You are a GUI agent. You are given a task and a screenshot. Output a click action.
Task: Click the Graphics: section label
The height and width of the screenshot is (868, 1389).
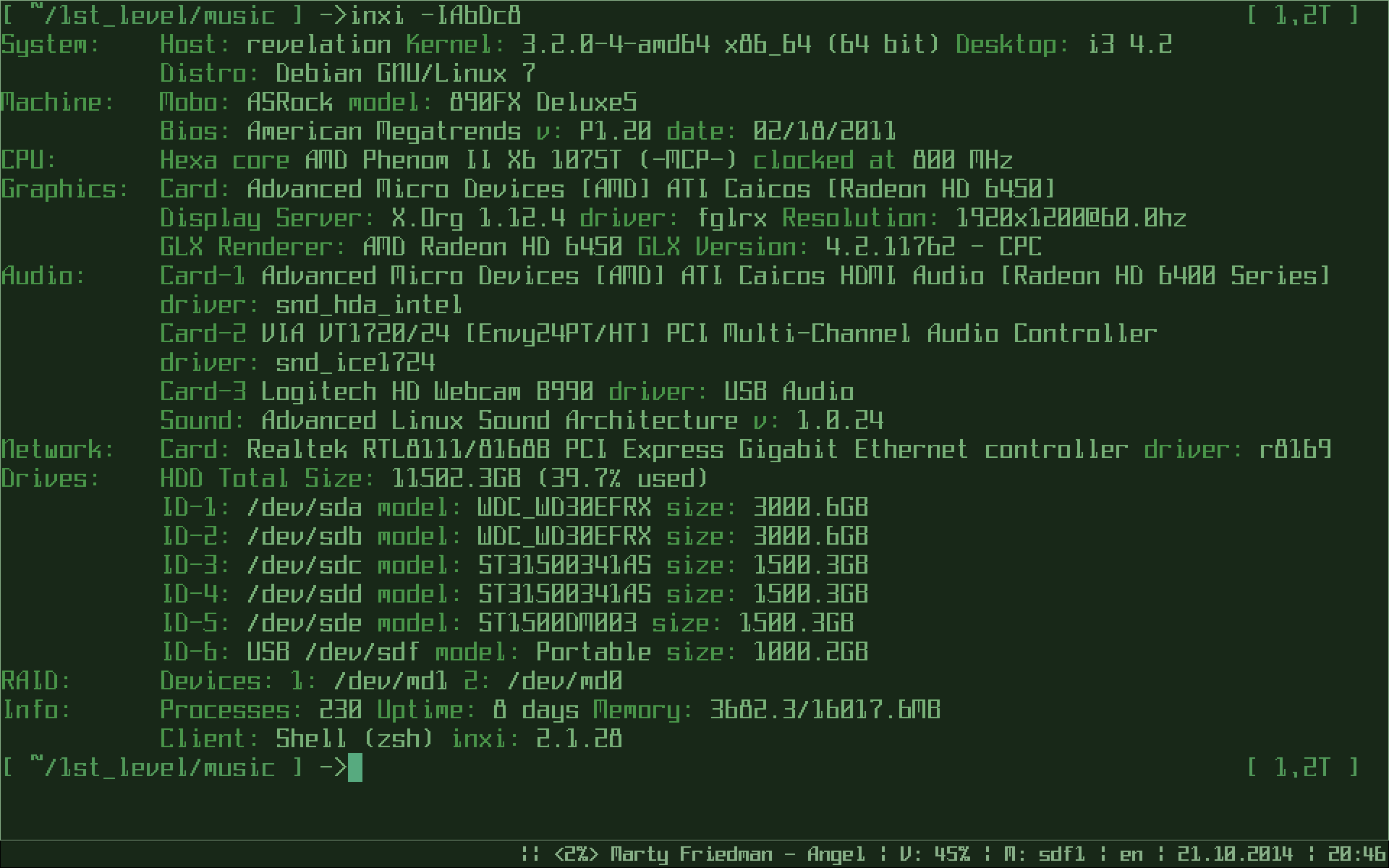tap(64, 189)
